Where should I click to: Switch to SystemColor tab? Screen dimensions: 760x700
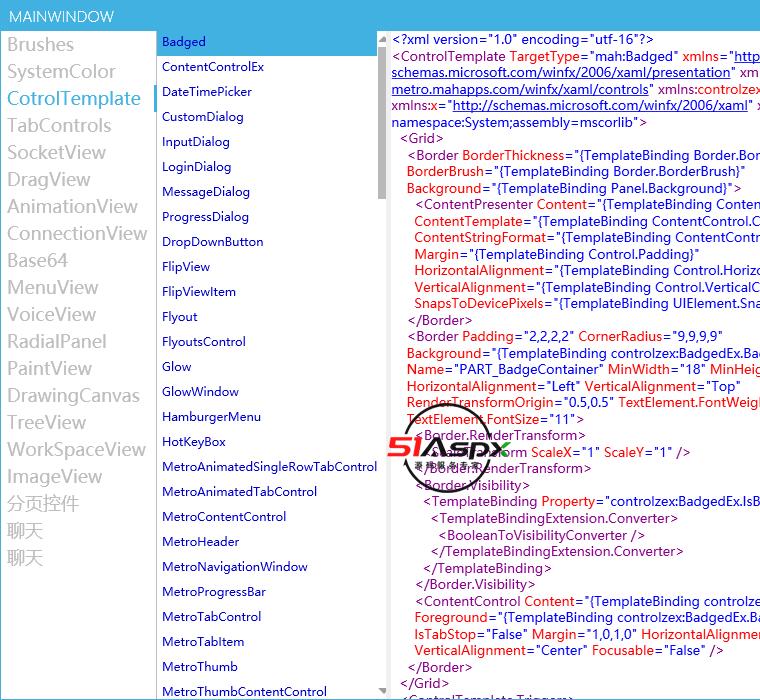coord(61,72)
